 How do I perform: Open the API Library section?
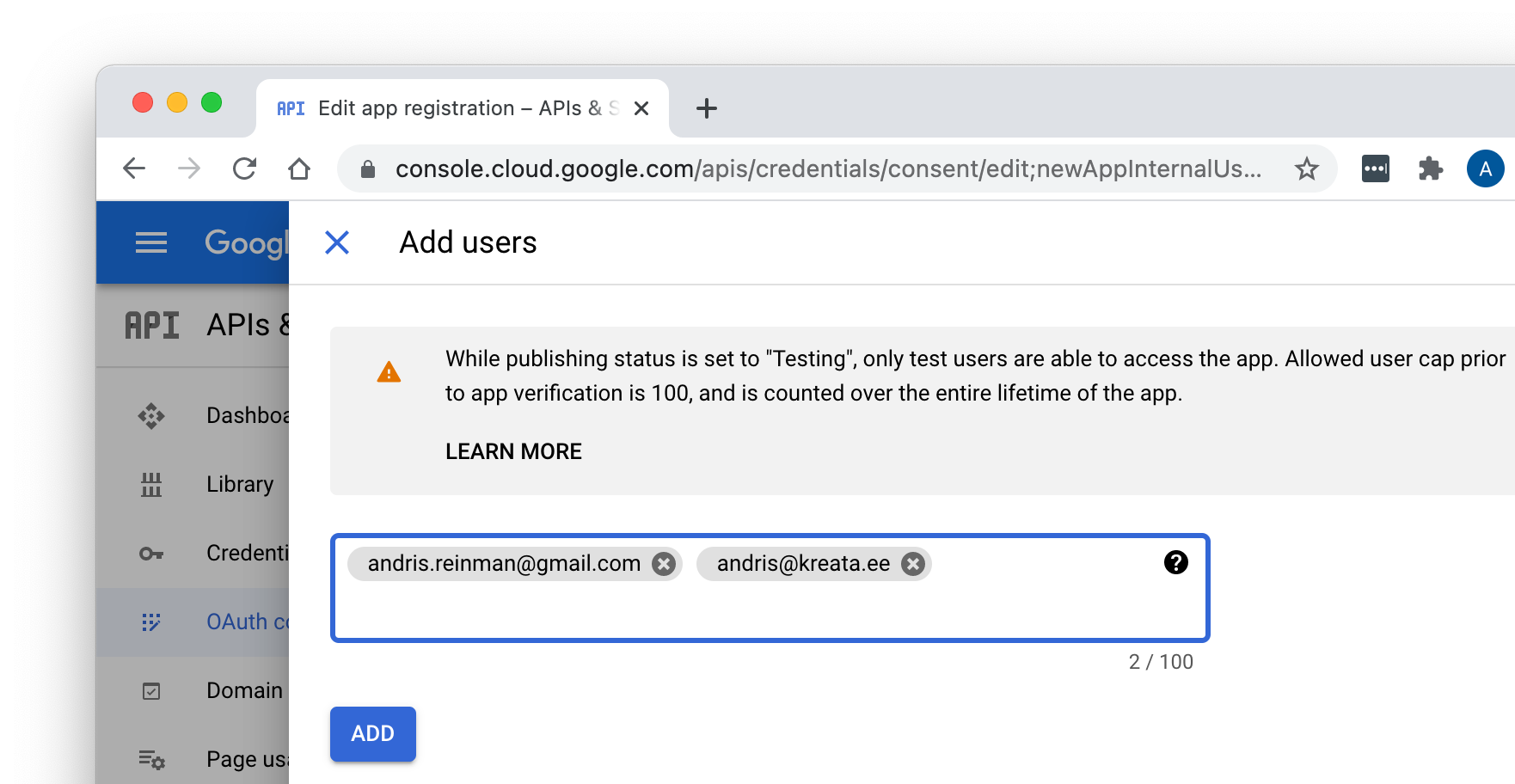pos(238,484)
